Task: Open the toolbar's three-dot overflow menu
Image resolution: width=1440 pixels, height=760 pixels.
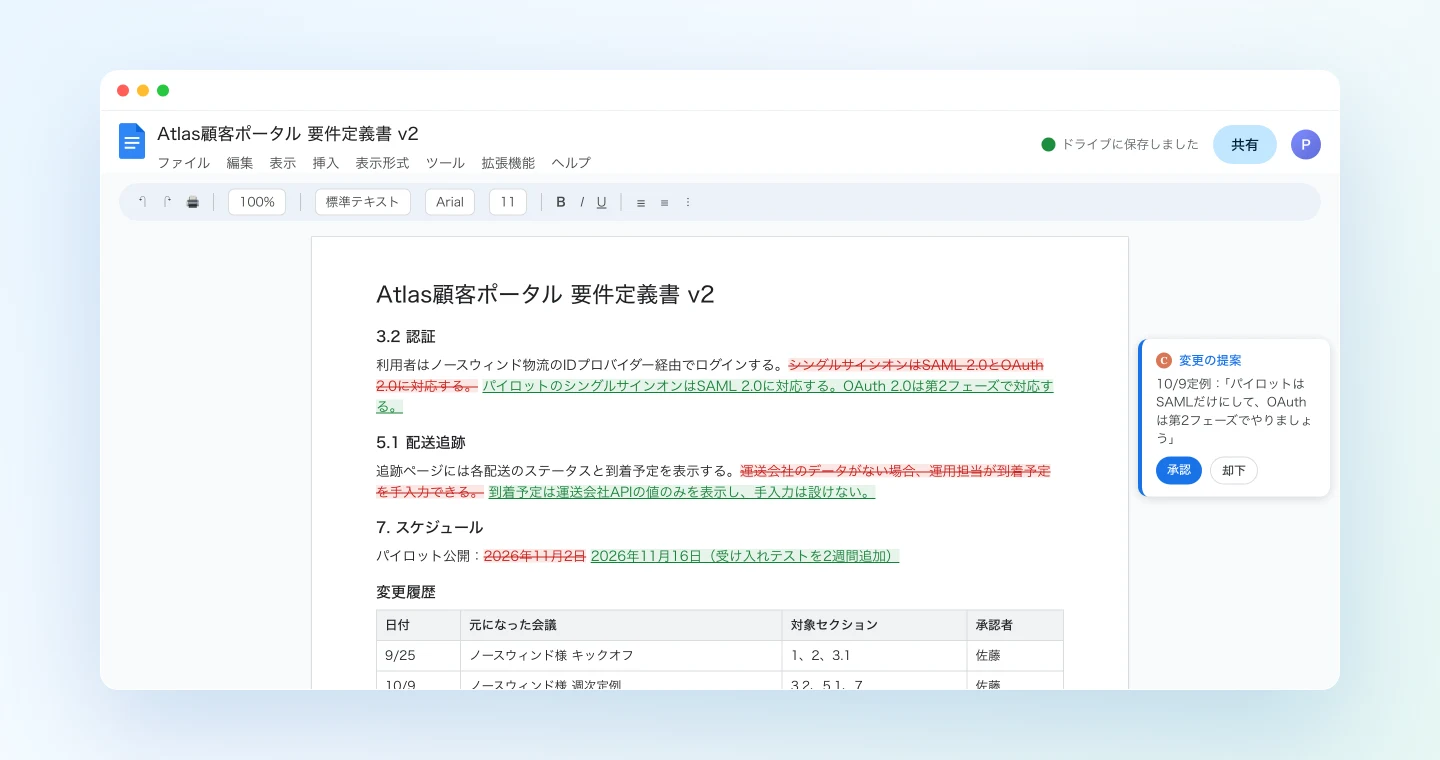Action: (687, 202)
